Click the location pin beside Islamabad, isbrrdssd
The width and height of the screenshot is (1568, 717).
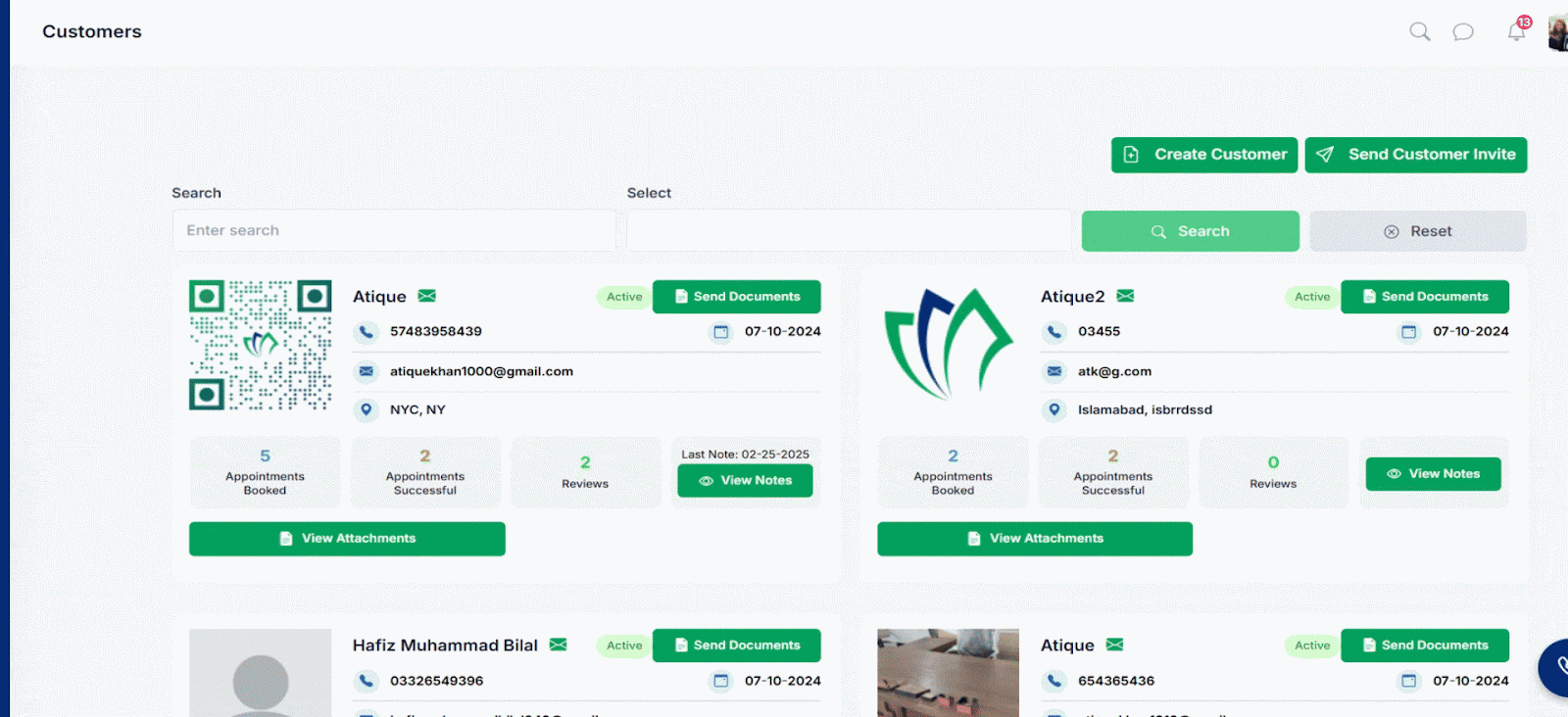click(1053, 409)
